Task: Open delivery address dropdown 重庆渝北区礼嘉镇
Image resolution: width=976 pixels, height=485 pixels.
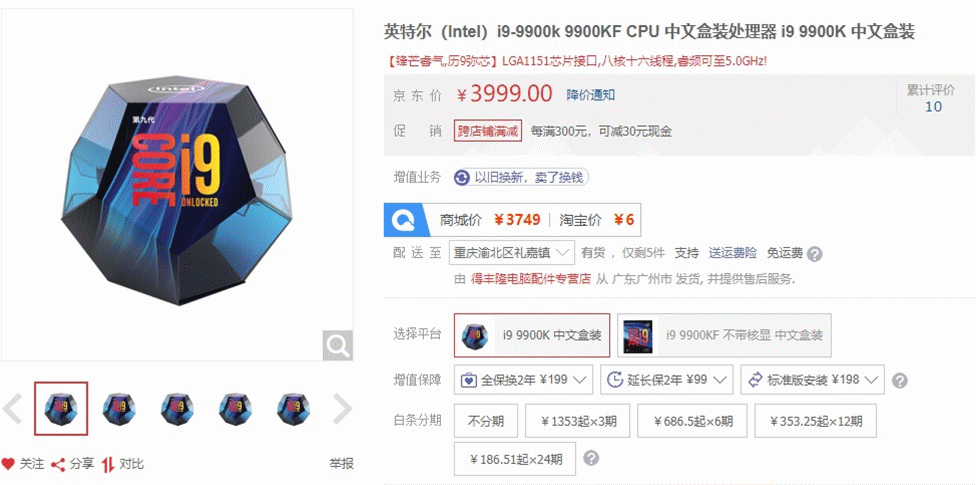Action: click(512, 253)
